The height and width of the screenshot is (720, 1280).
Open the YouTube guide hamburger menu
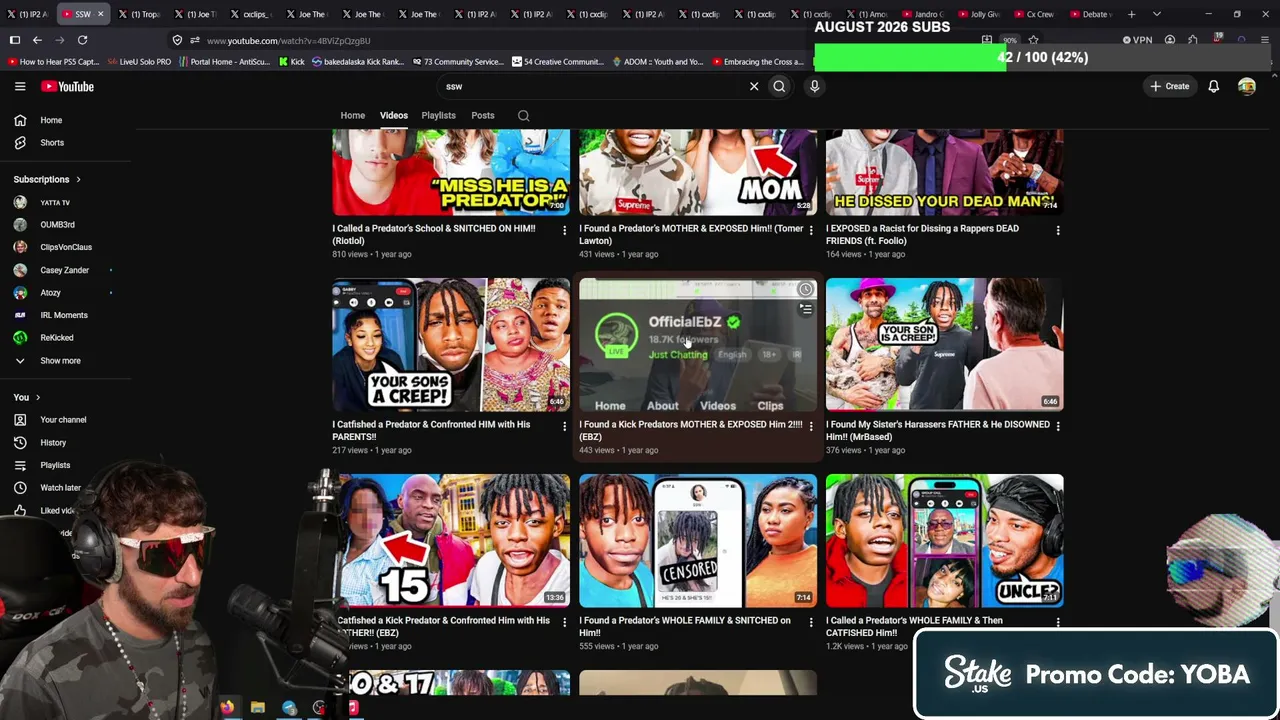20,87
